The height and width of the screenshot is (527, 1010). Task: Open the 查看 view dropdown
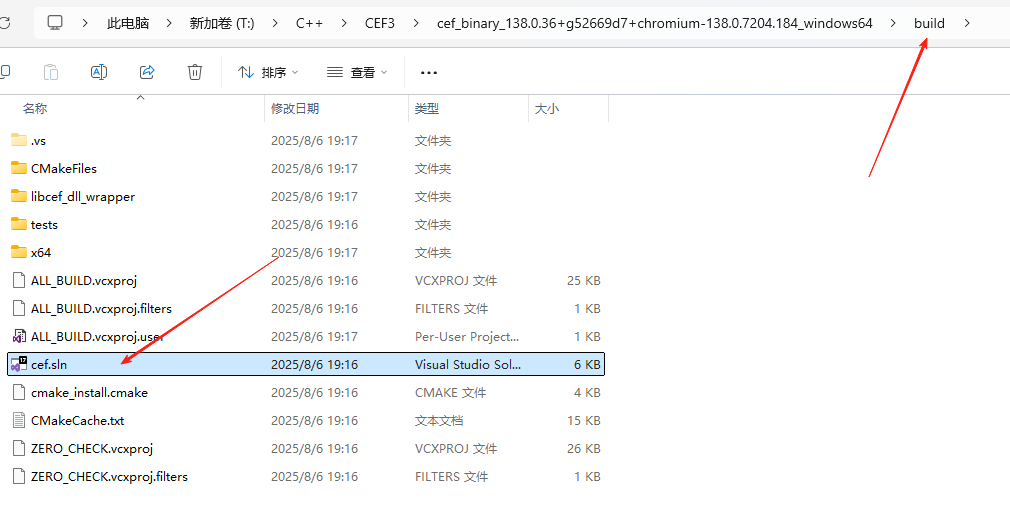tap(357, 73)
